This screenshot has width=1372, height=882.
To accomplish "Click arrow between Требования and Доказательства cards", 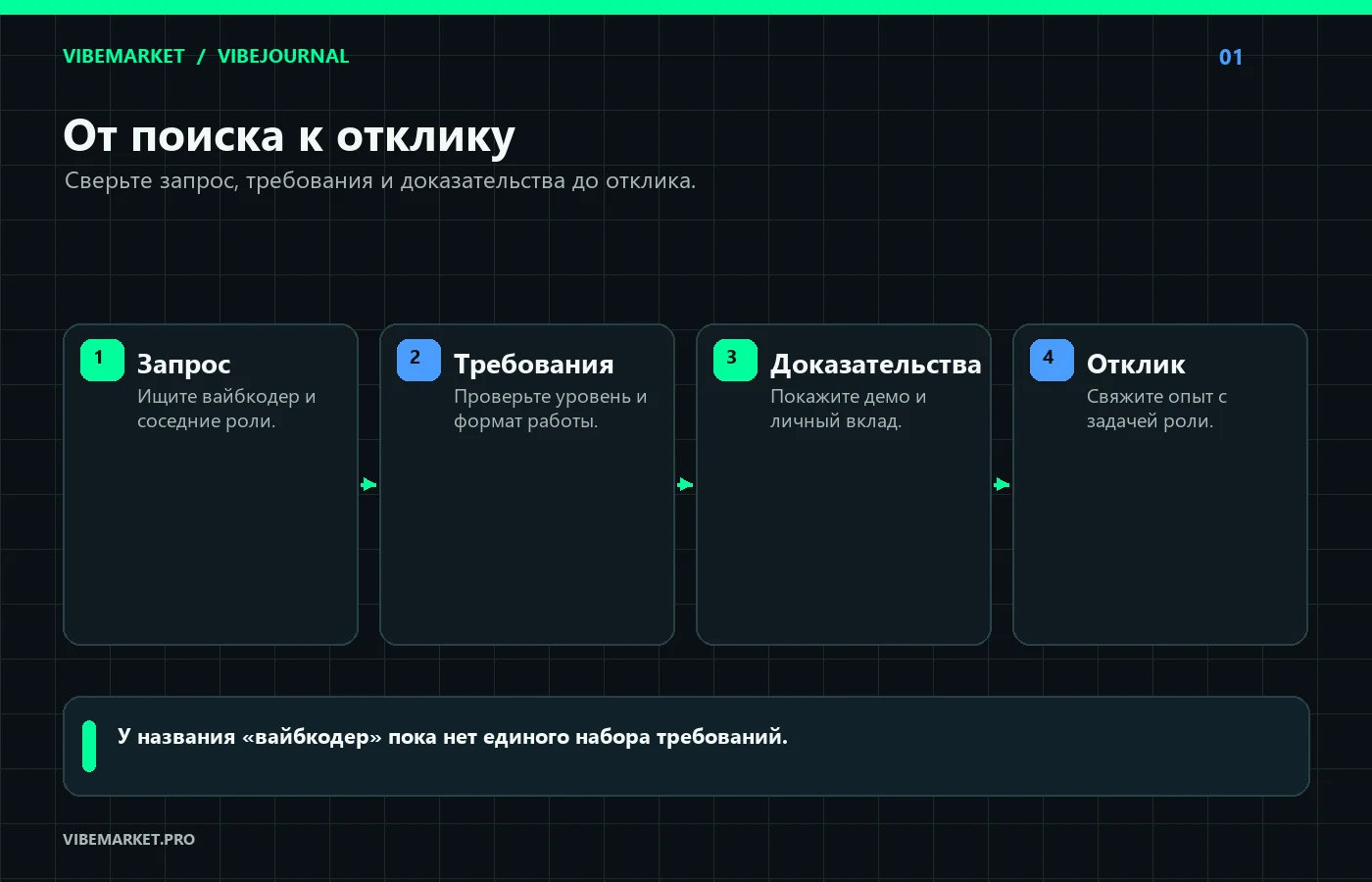I will 685,484.
